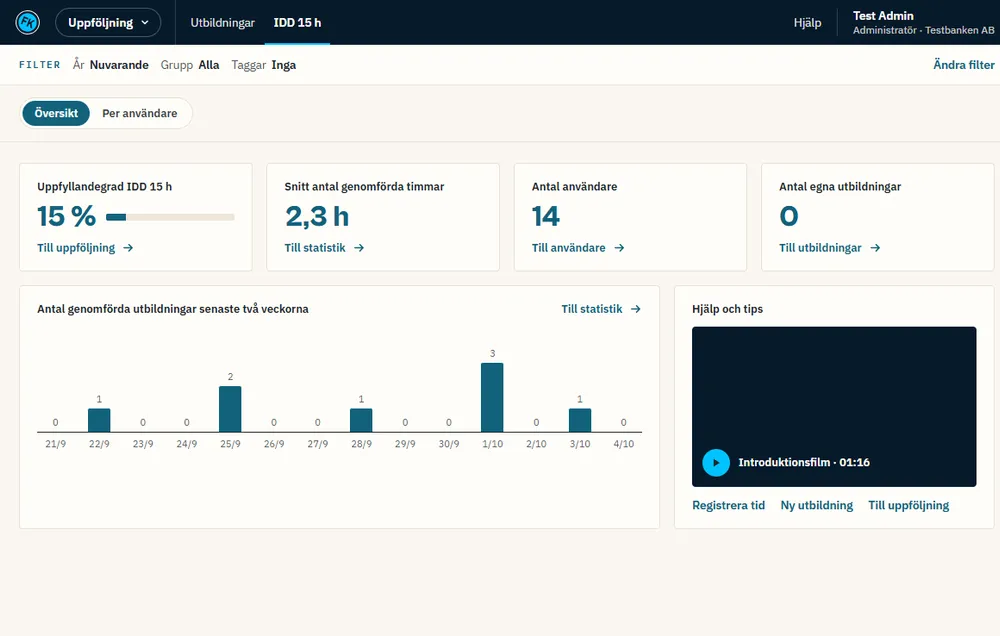The height and width of the screenshot is (636, 1000).
Task: Click the chart bar for 3/10
Action: pyautogui.click(x=580, y=420)
